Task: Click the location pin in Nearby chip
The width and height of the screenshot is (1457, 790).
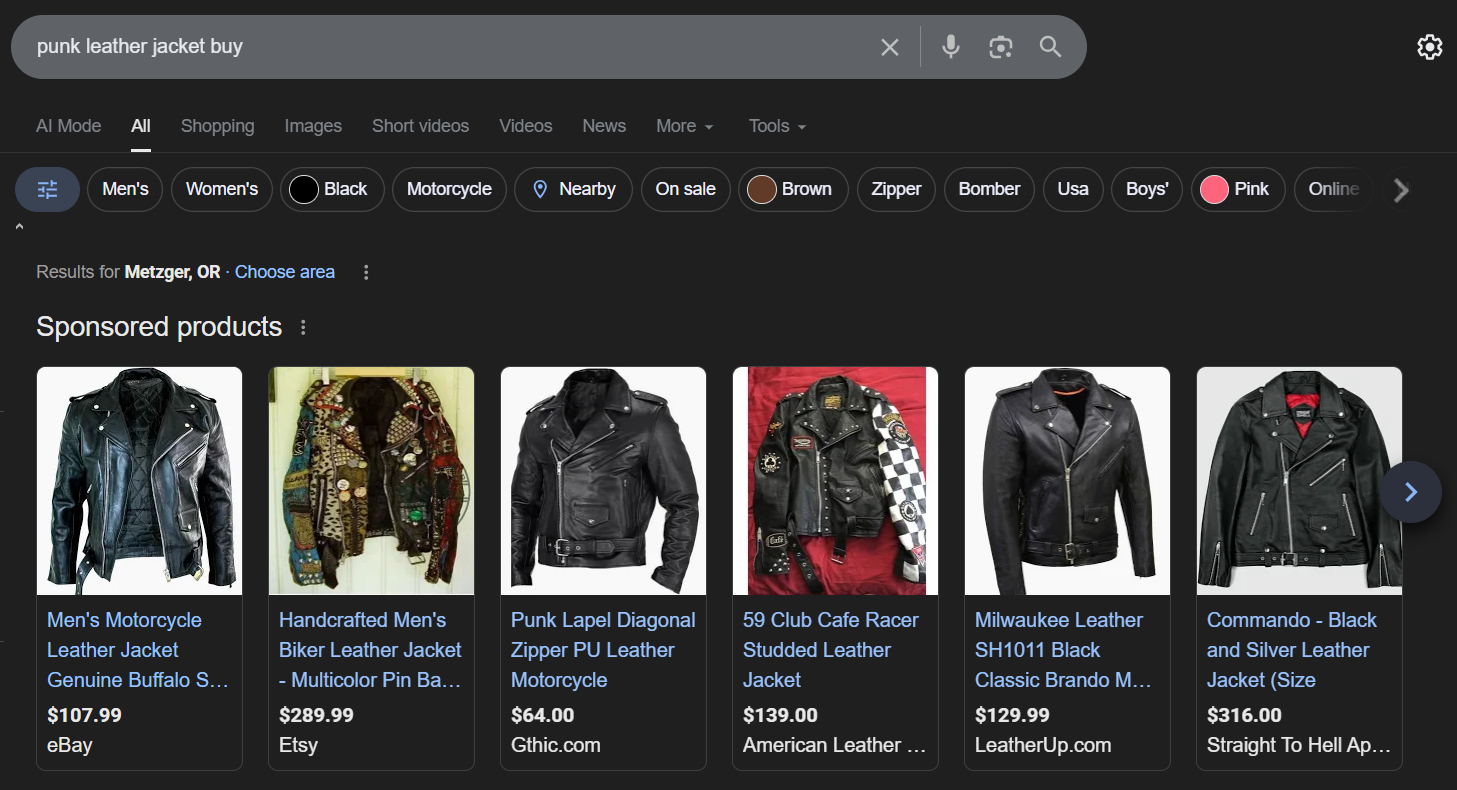Action: pos(540,189)
